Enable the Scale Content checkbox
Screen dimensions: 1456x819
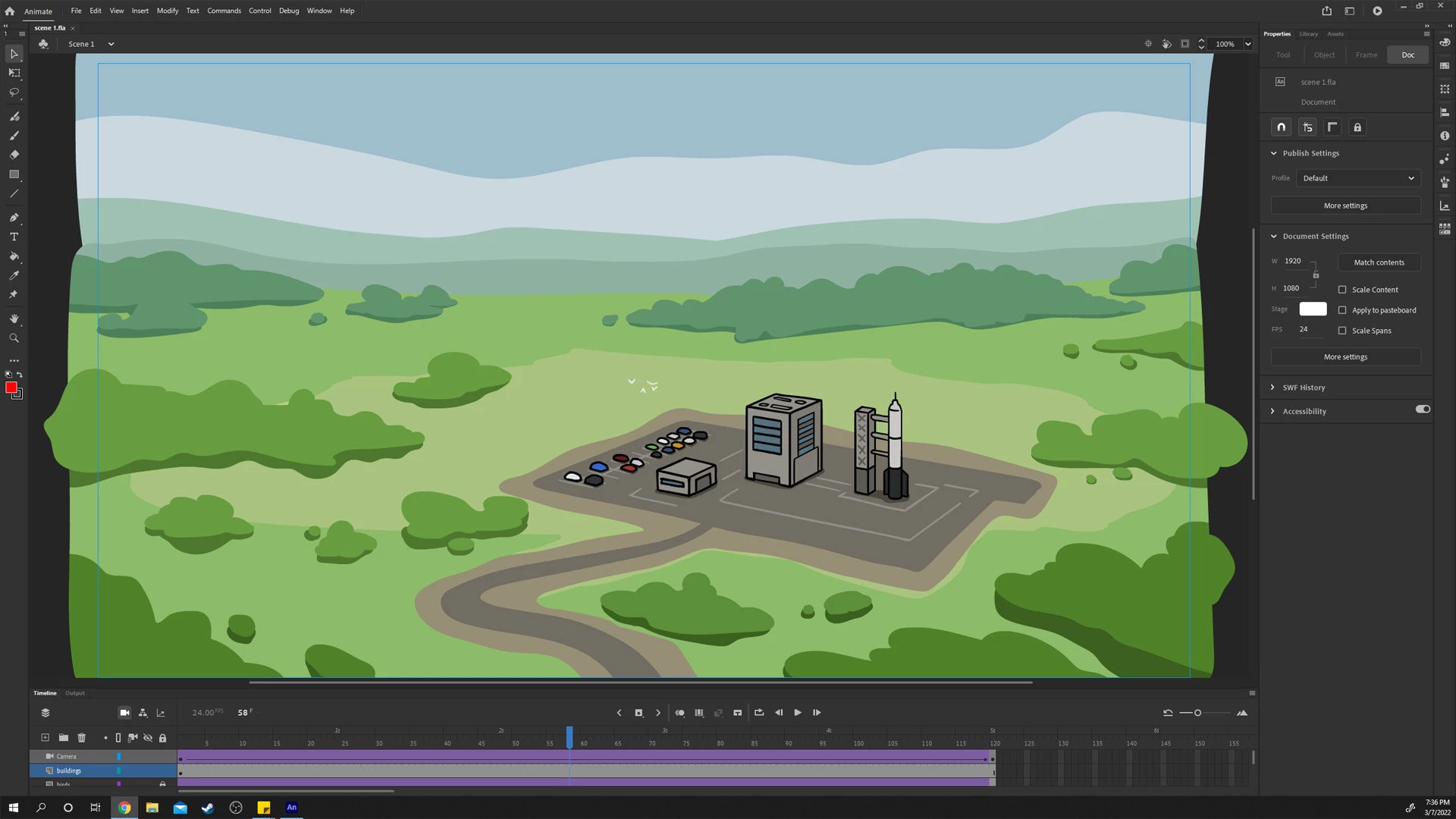pos(1342,290)
